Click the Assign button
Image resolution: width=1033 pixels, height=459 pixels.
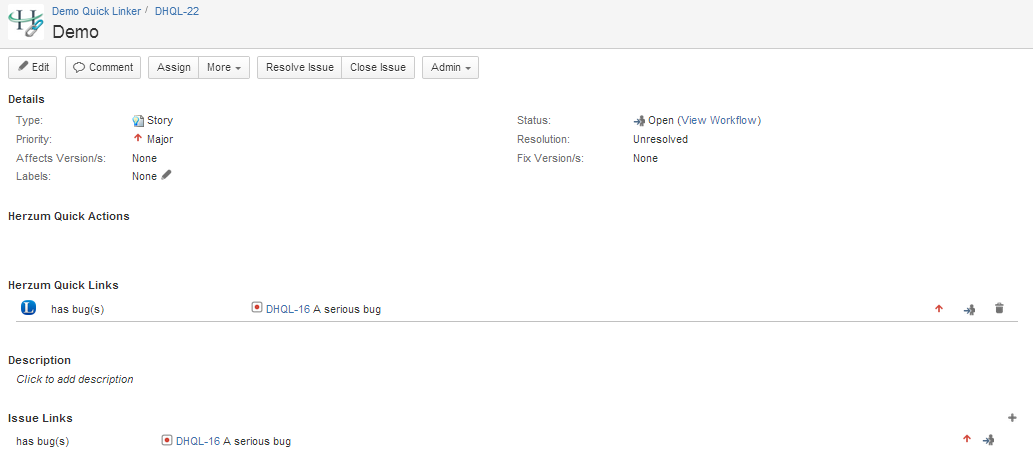click(174, 68)
